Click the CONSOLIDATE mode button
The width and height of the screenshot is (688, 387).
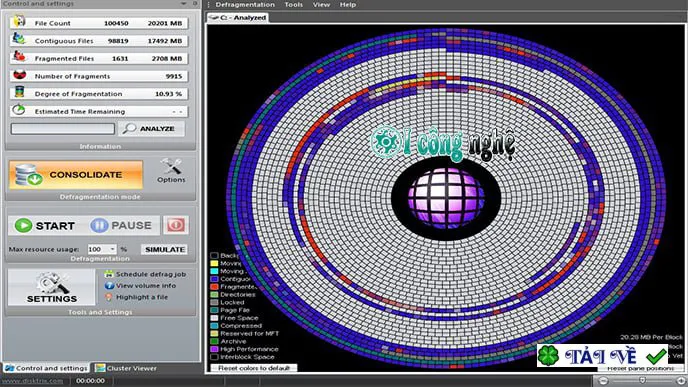pyautogui.click(x=75, y=175)
